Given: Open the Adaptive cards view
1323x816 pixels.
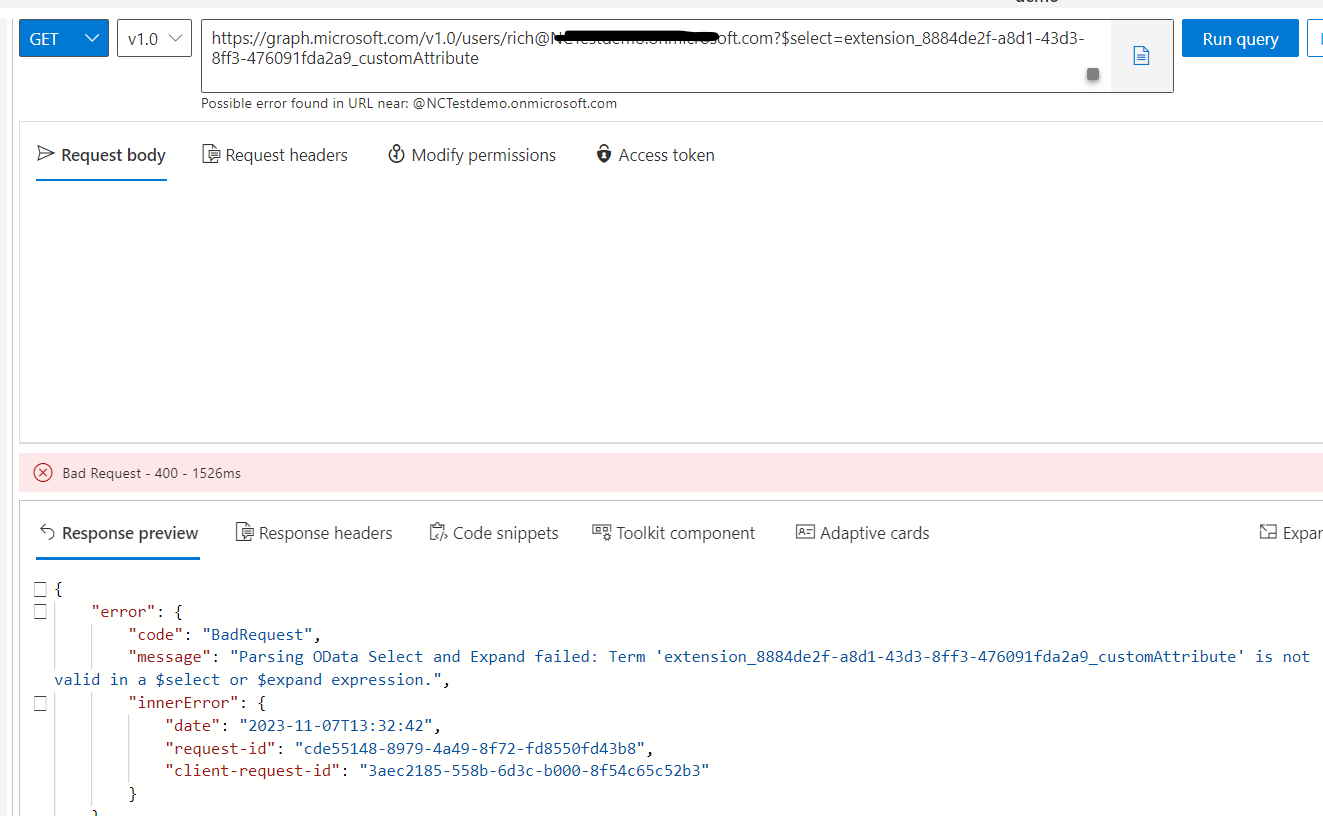Looking at the screenshot, I should [862, 533].
